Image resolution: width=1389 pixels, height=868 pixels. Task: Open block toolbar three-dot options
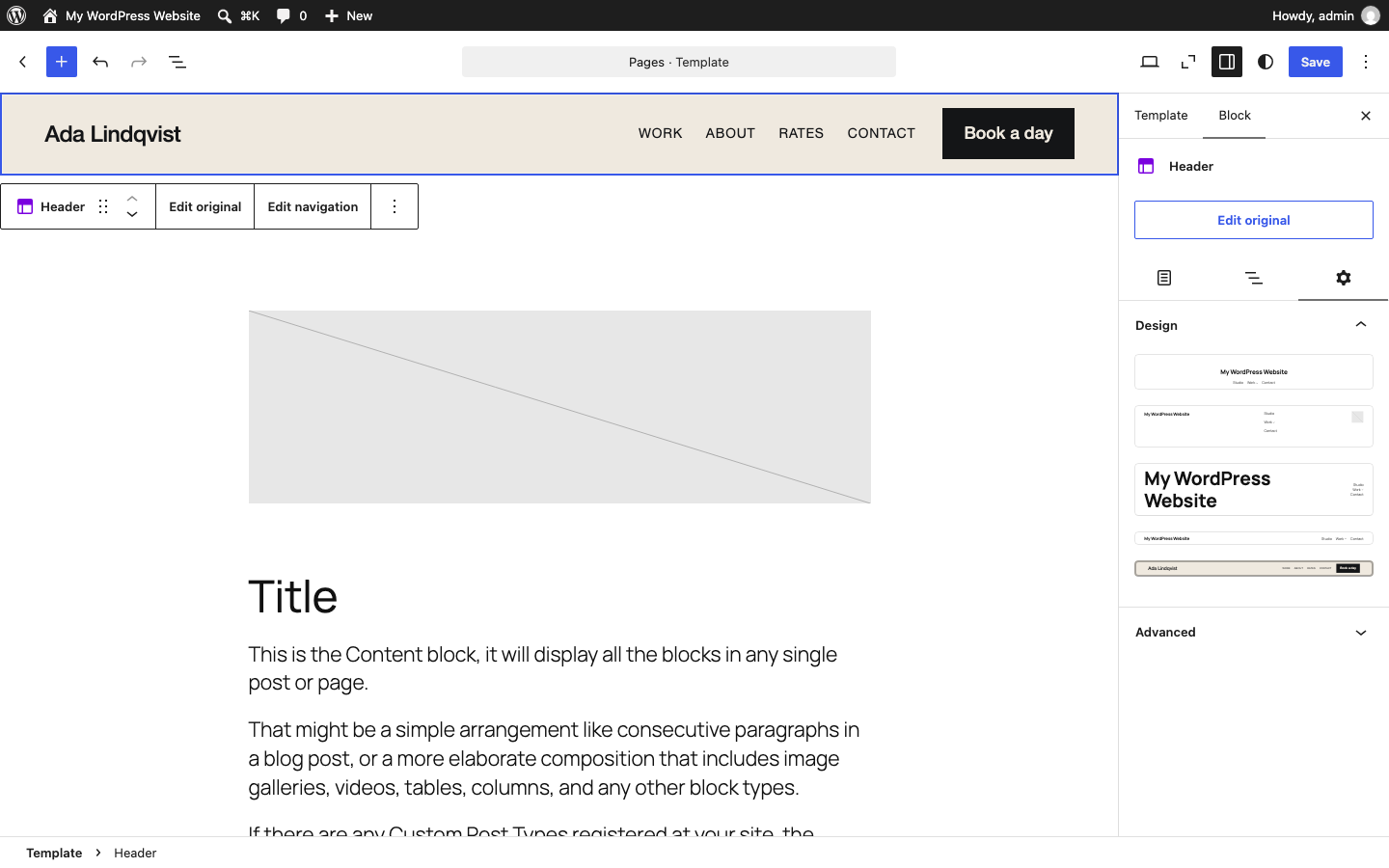click(x=395, y=206)
